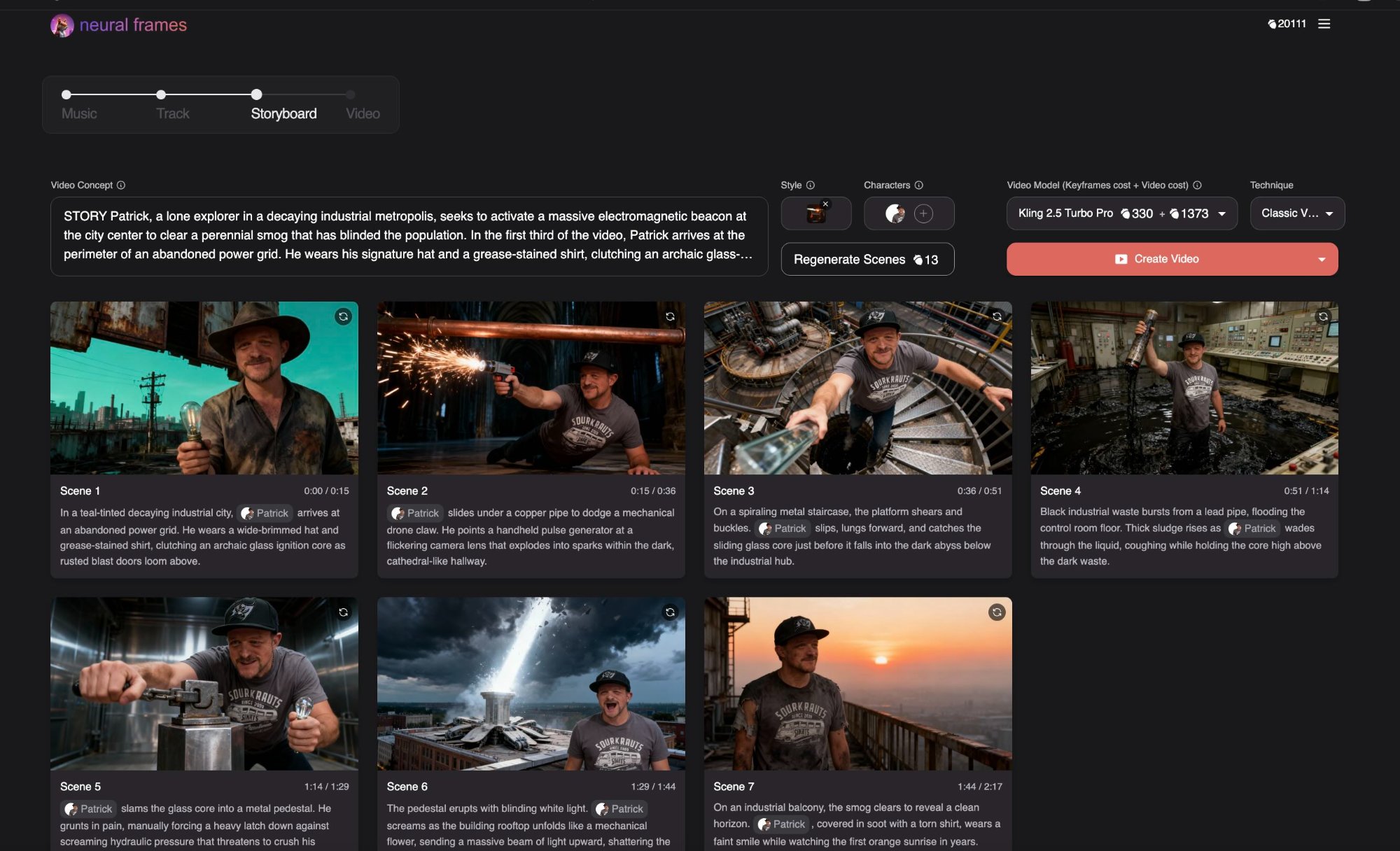
Task: Remove the style reference via its X icon
Action: (827, 203)
